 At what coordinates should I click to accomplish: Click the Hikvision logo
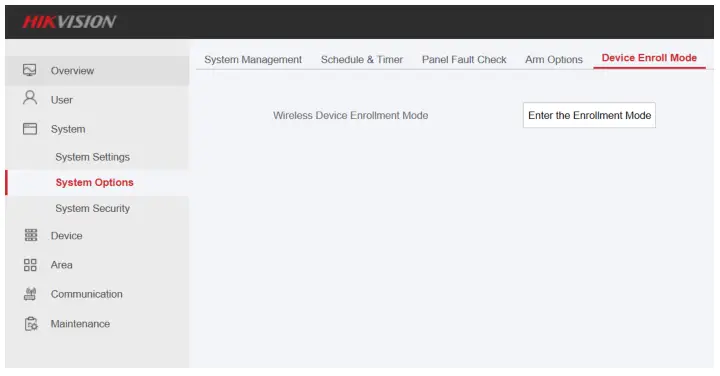(69, 22)
